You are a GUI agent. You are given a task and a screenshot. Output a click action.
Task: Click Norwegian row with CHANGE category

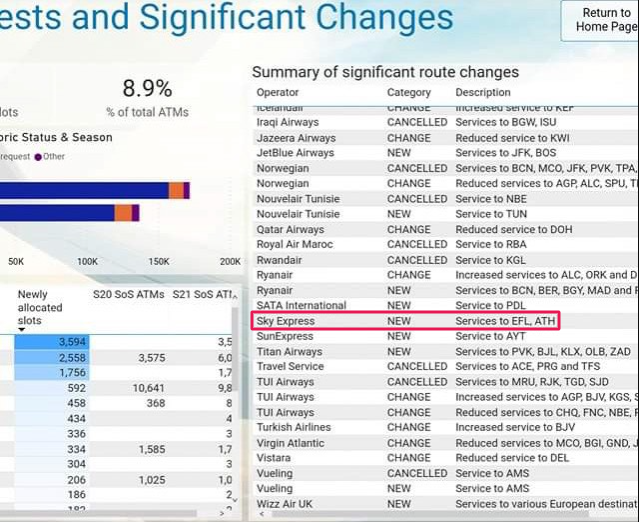[446, 183]
